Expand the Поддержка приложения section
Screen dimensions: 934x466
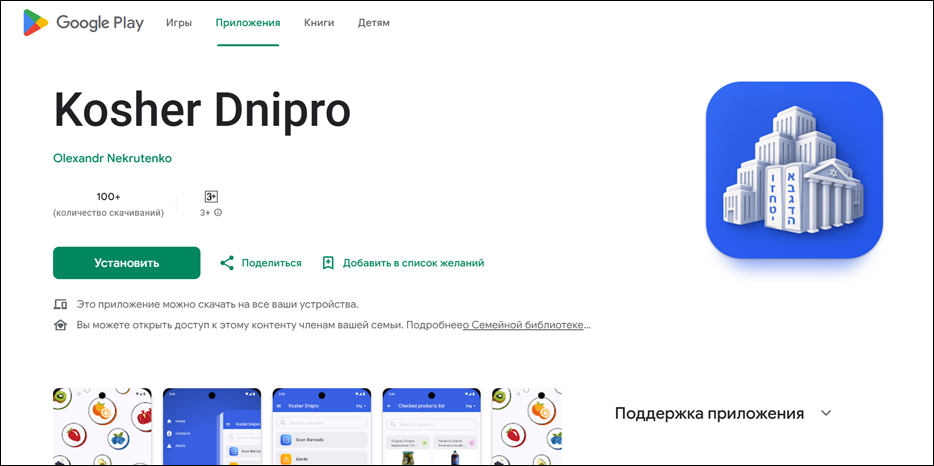(x=826, y=413)
